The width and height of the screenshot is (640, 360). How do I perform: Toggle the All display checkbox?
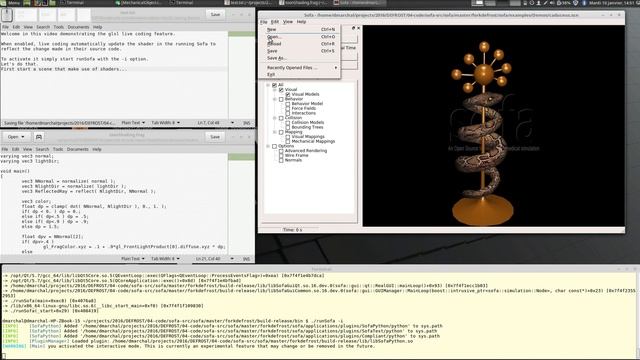(274, 85)
